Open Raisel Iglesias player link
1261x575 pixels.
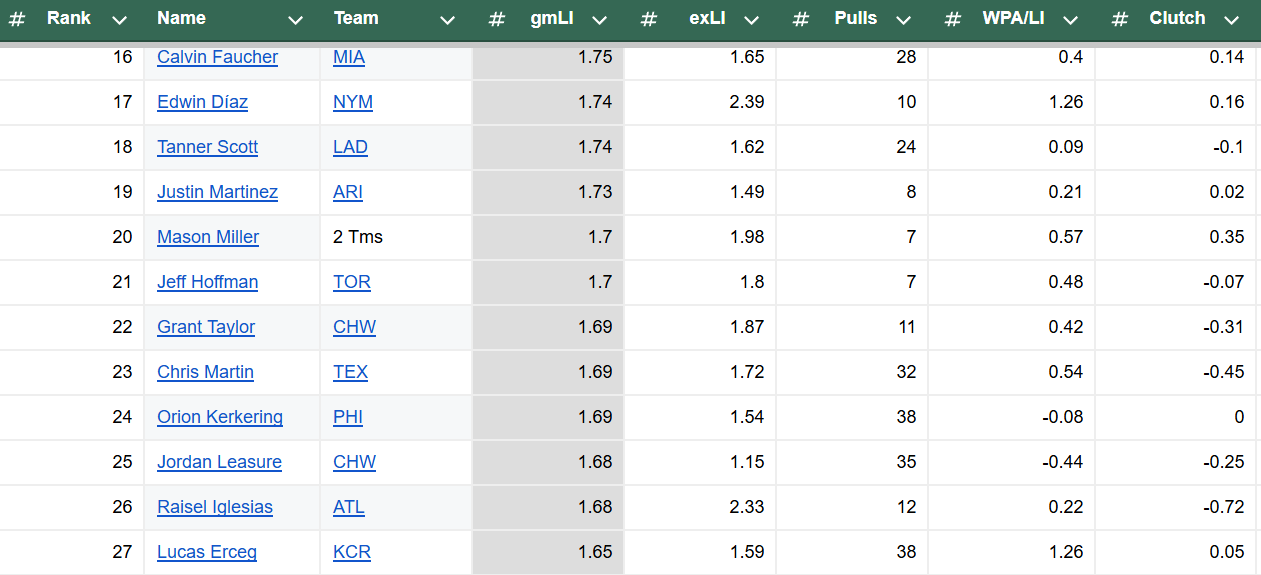(x=215, y=507)
